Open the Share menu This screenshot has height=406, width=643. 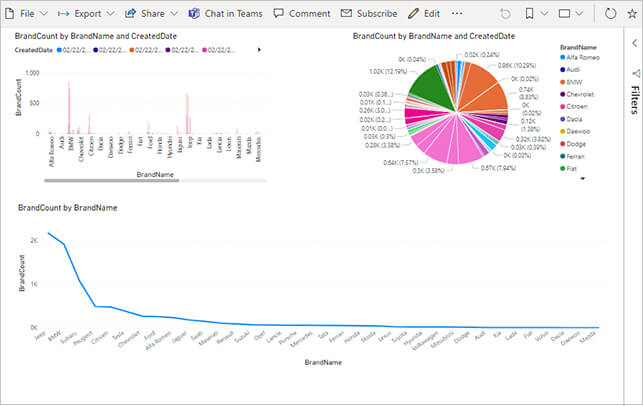(x=151, y=14)
